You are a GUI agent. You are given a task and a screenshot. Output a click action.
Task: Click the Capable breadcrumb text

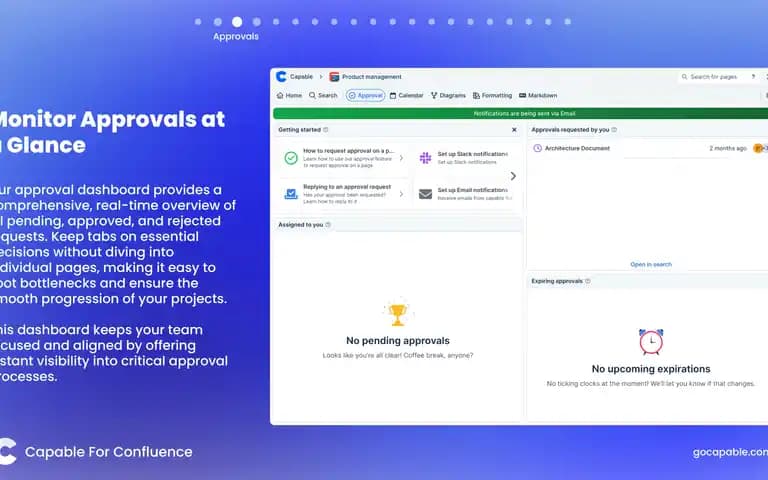(301, 77)
